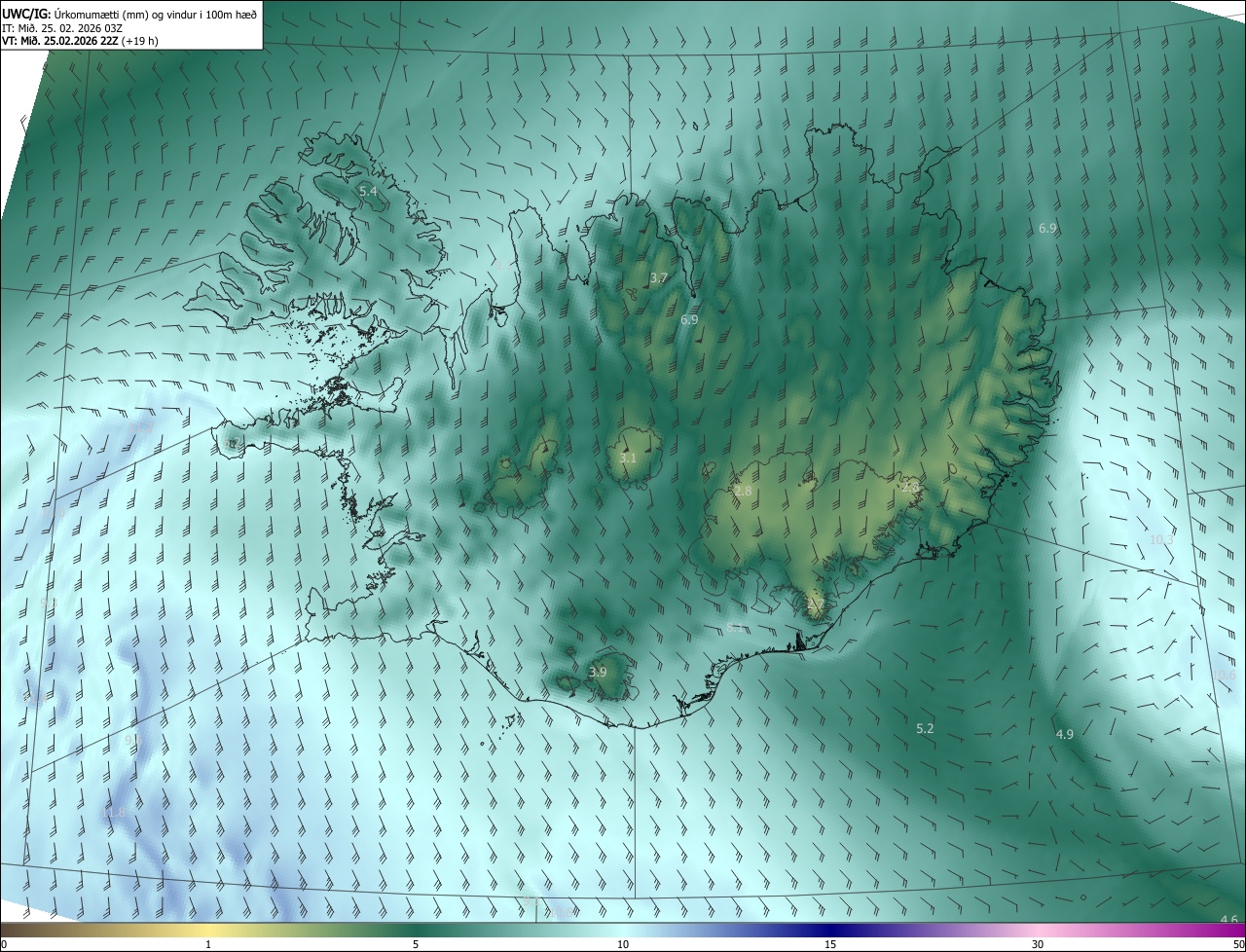Select the 5.4 value in the Westfjords
The height and width of the screenshot is (952, 1246).
(x=368, y=192)
